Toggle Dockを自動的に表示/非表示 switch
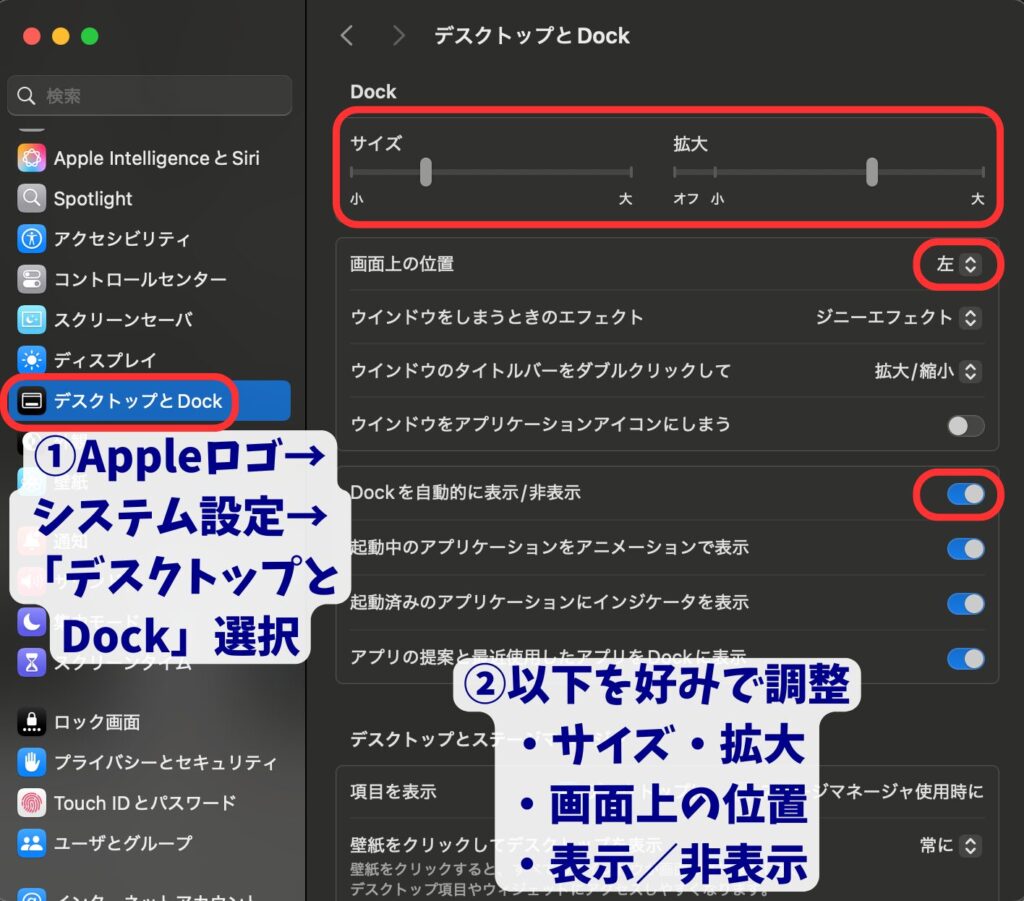The width and height of the screenshot is (1024, 901). coord(966,494)
